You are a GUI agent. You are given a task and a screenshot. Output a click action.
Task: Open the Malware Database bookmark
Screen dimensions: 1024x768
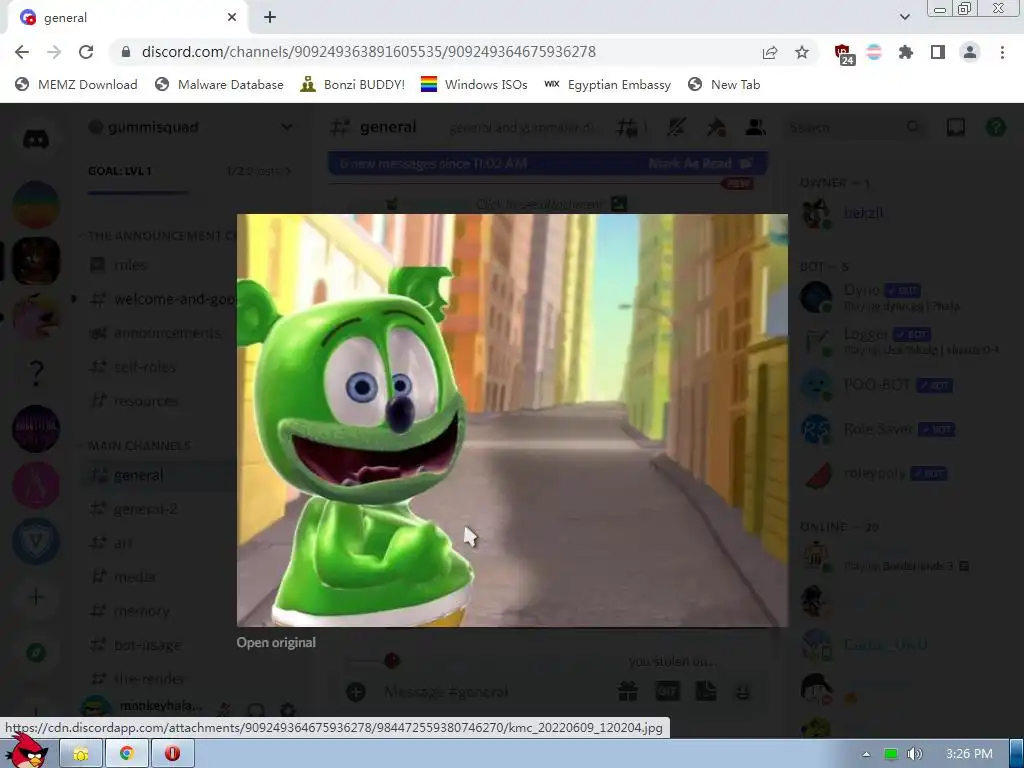219,84
